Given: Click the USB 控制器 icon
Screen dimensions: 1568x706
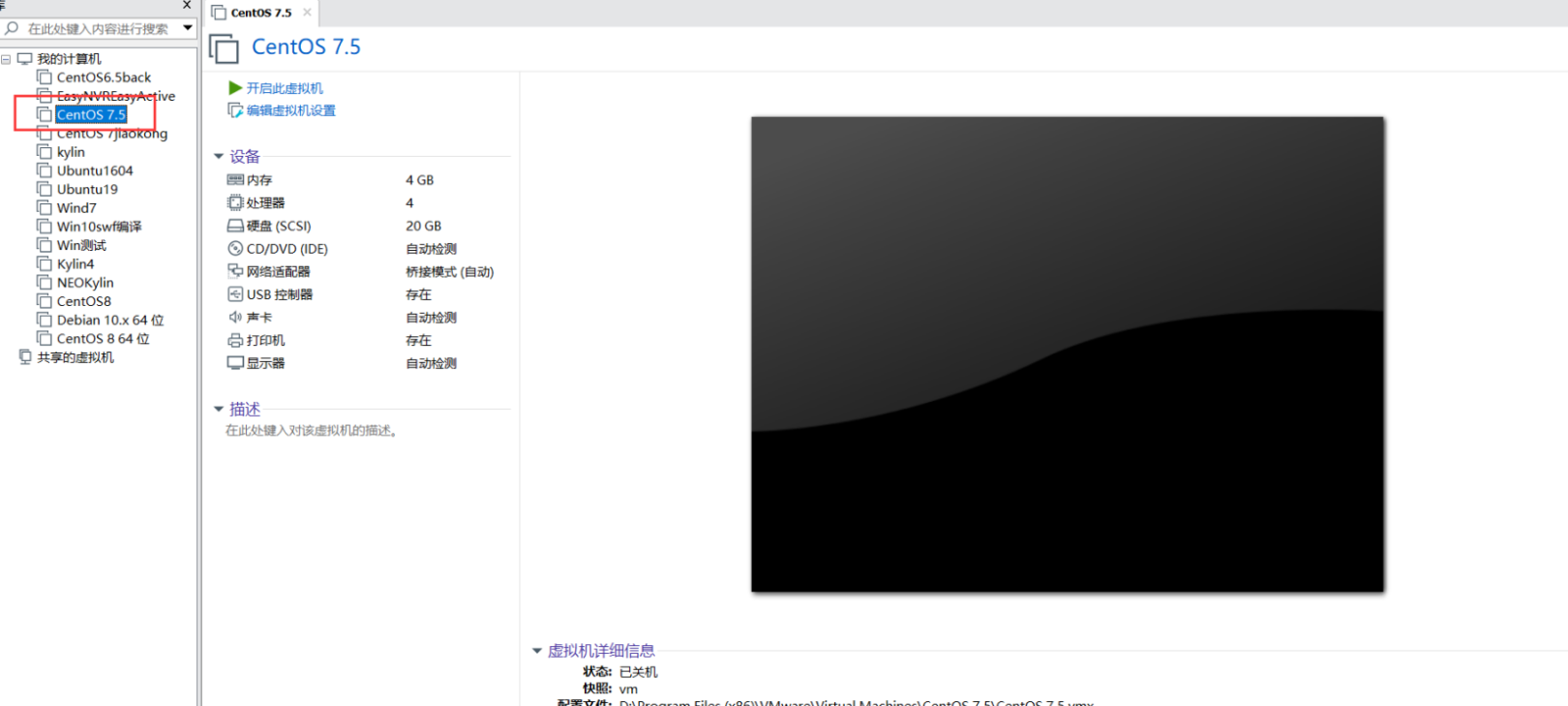Looking at the screenshot, I should 235,294.
